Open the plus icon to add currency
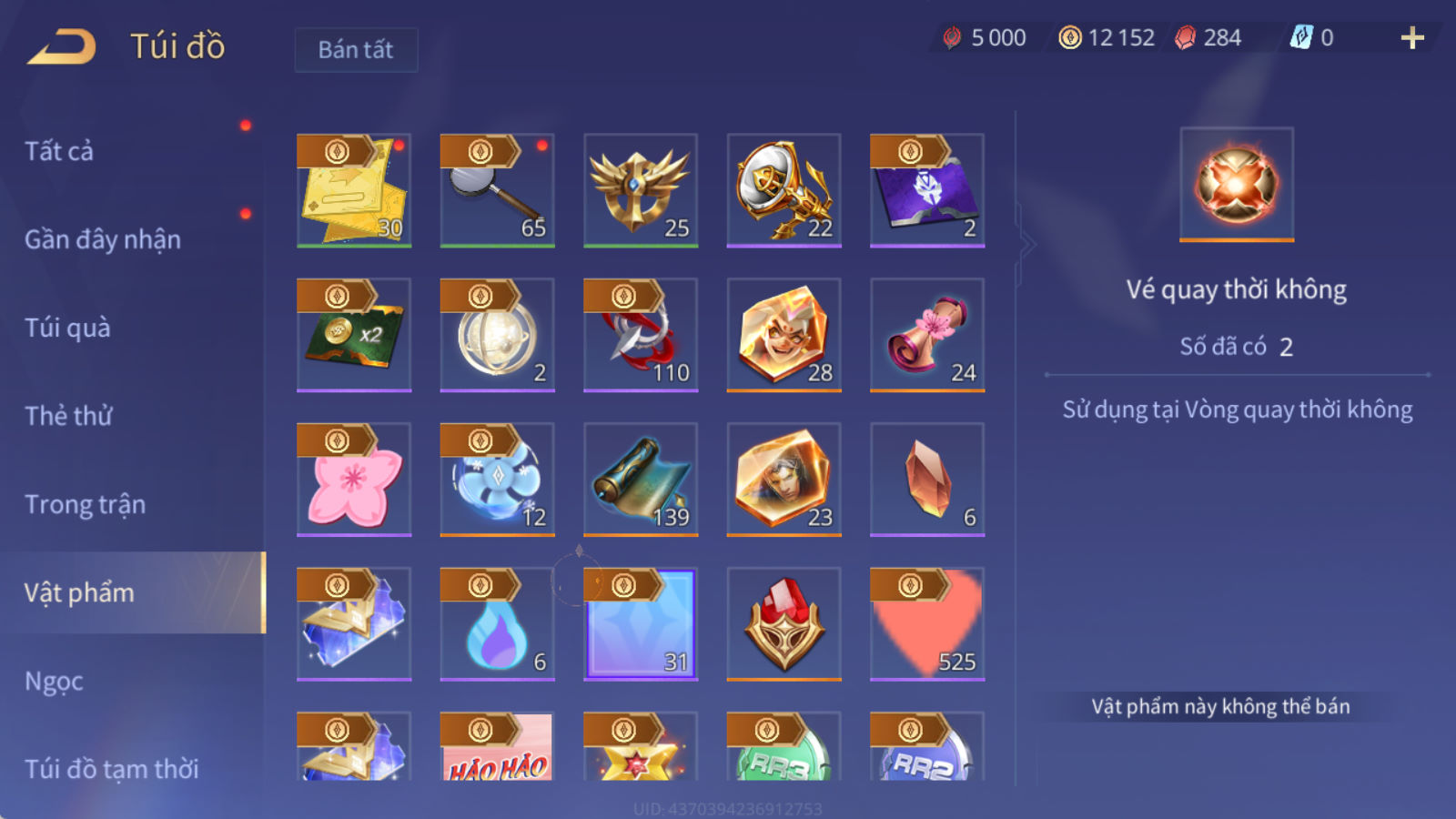Viewport: 1456px width, 819px height. pos(1412,37)
